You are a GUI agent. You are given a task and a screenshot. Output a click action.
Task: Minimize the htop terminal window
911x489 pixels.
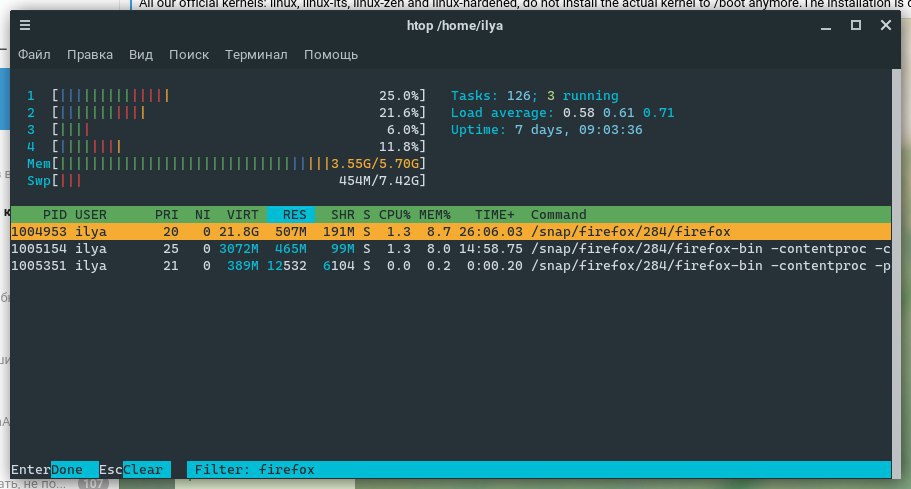point(826,26)
